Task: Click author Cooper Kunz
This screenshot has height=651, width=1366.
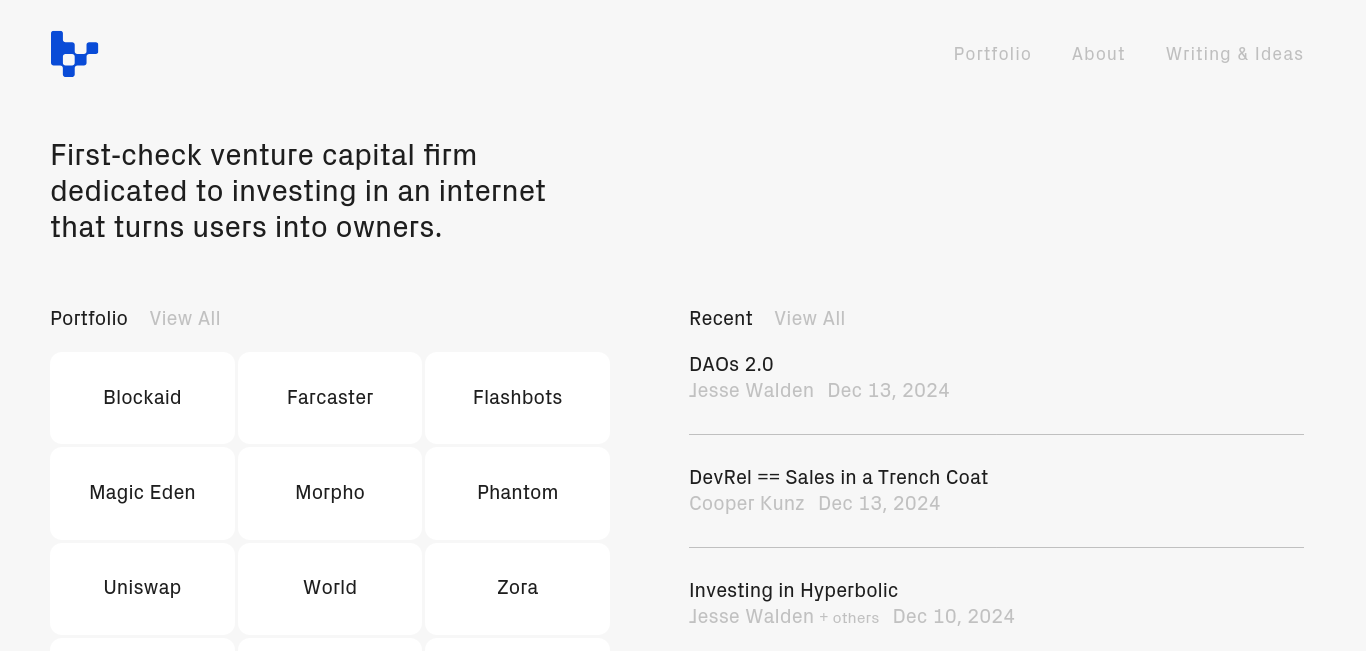Action: (x=746, y=503)
